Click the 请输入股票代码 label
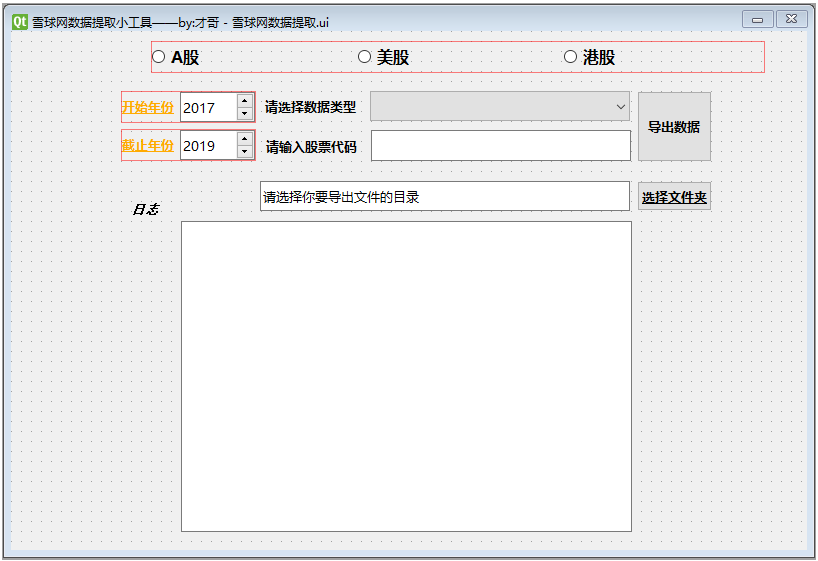Screen dimensions: 818x561 point(311,147)
